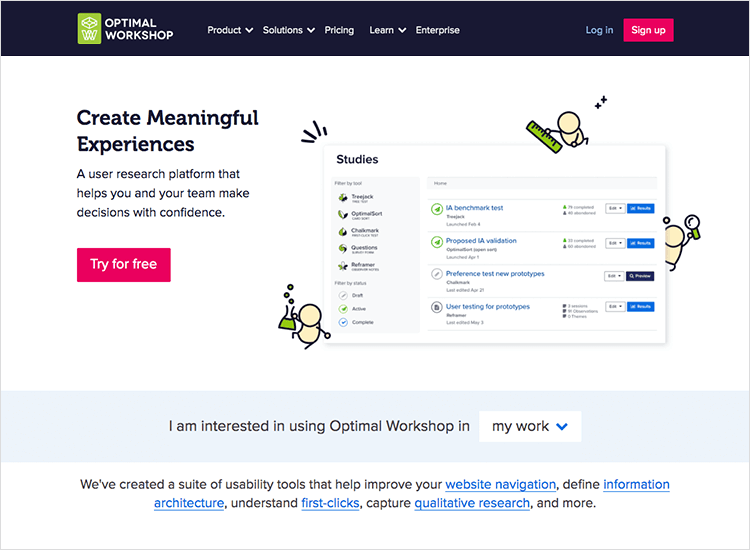Viewport: 750px width, 550px height.
Task: Go to the Pricing page
Action: (x=339, y=30)
